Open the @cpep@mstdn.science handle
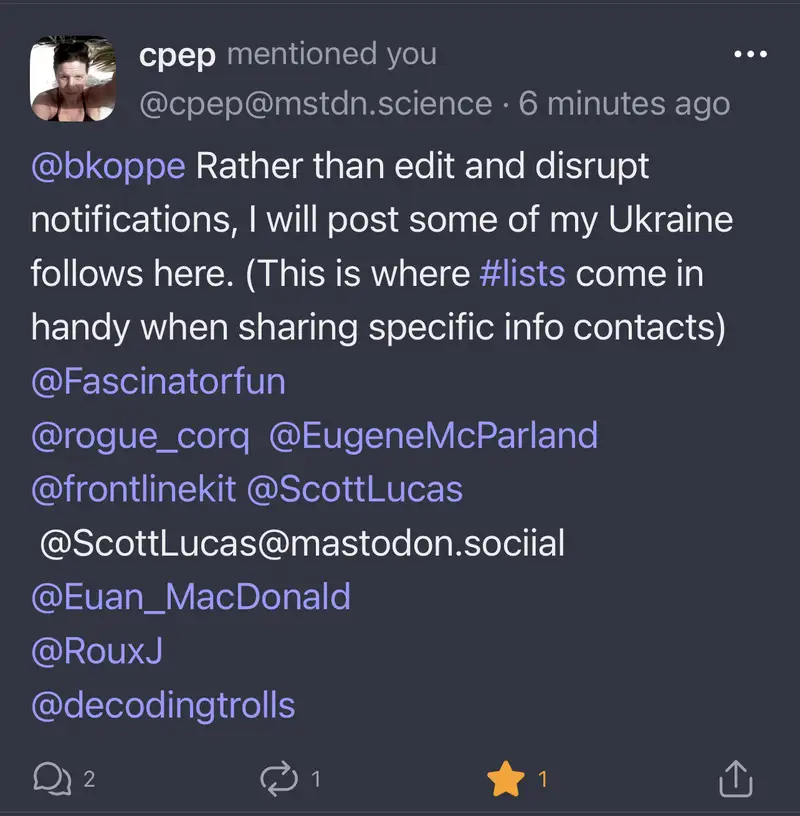 tap(315, 103)
